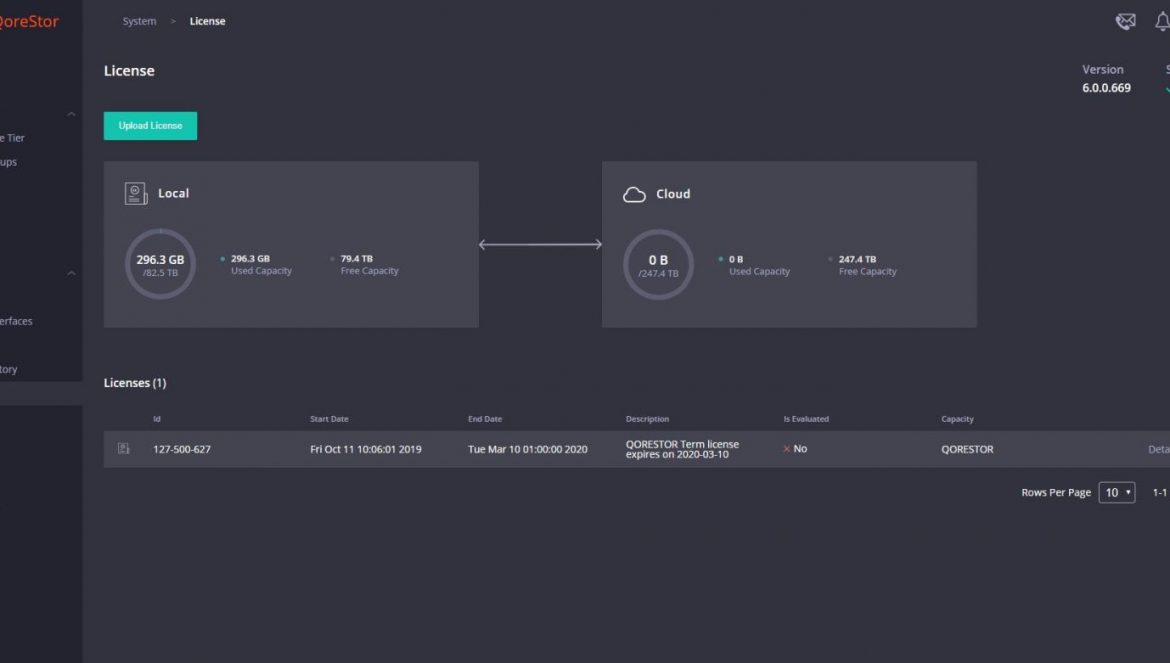Click the Upload License button
Screen dimensions: 1170x663
point(150,126)
